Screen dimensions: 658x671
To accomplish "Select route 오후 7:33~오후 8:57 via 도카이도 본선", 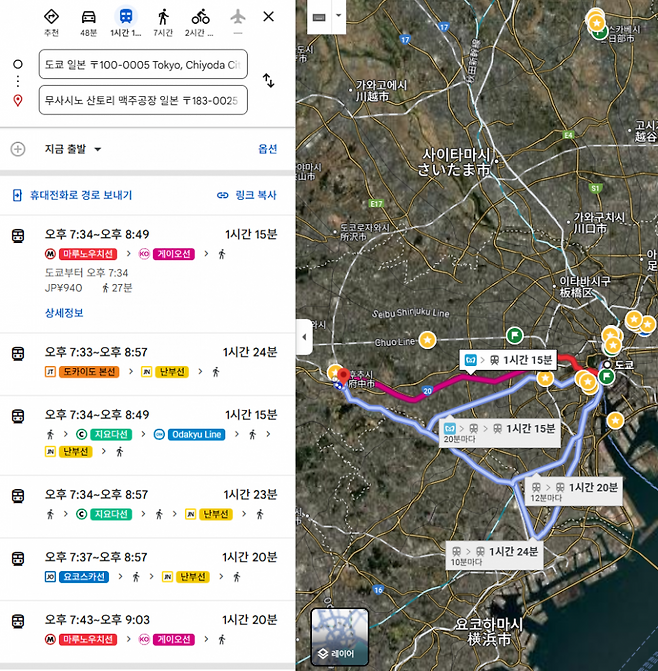I will (x=147, y=364).
